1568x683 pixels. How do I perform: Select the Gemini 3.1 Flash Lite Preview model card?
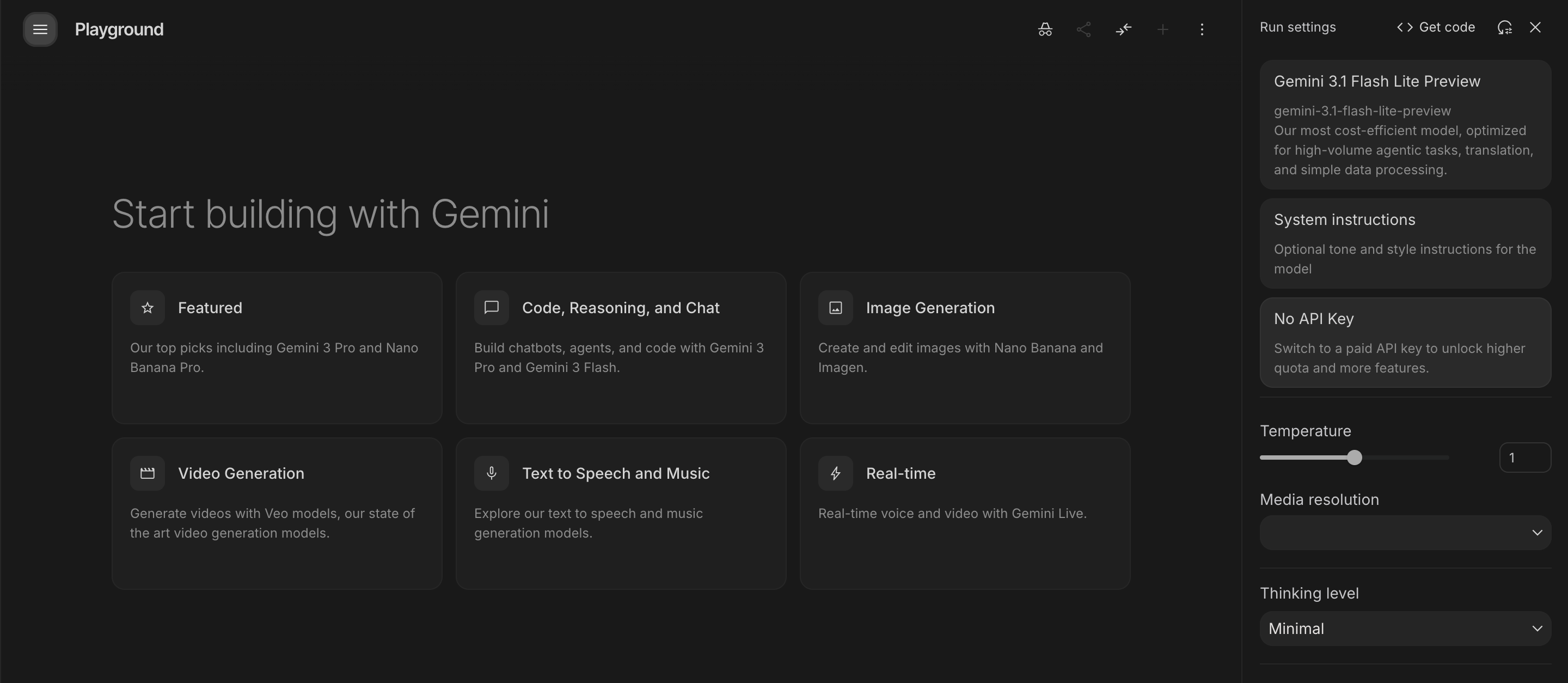(x=1405, y=125)
